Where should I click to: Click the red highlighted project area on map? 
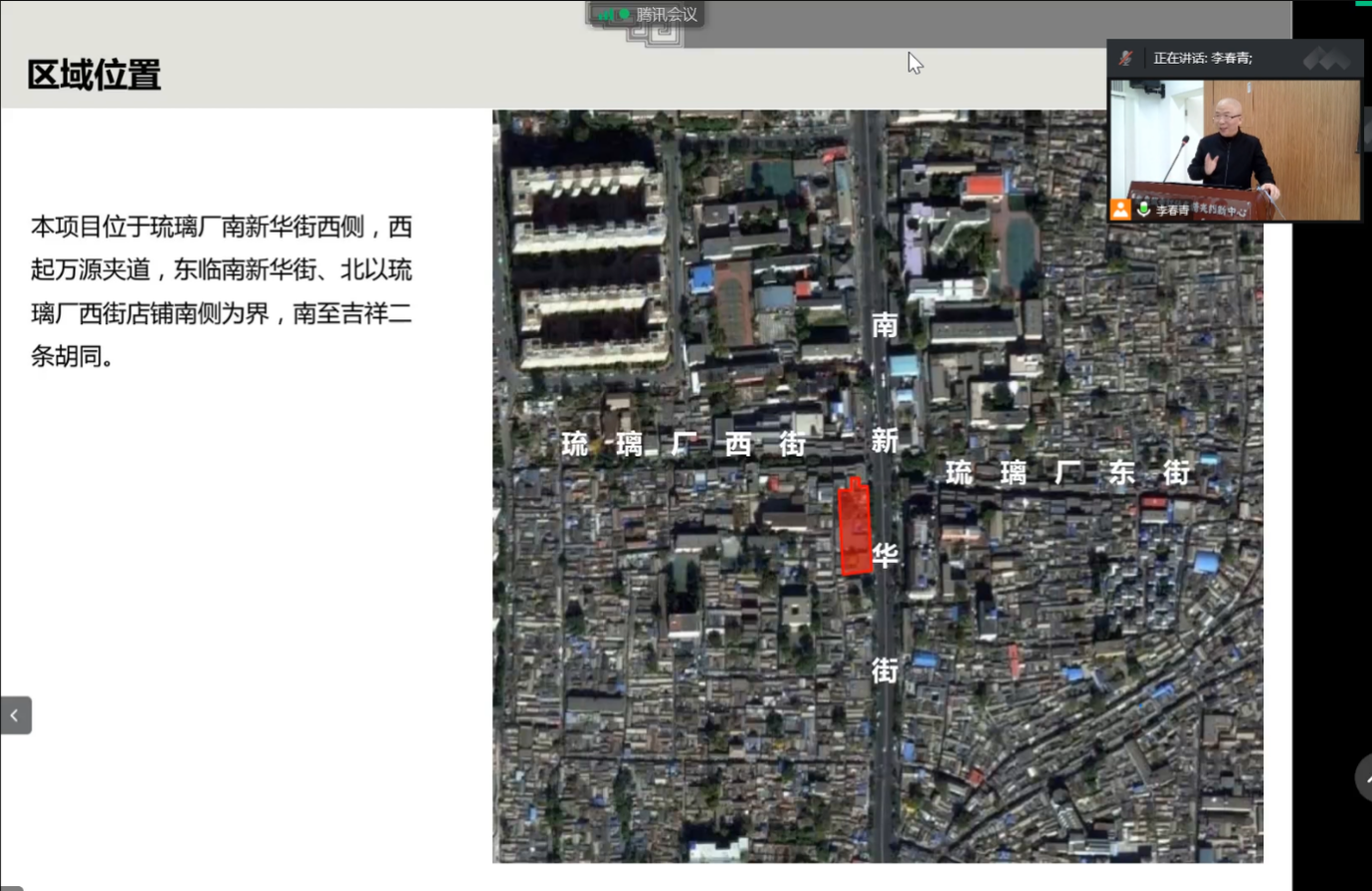[x=855, y=528]
